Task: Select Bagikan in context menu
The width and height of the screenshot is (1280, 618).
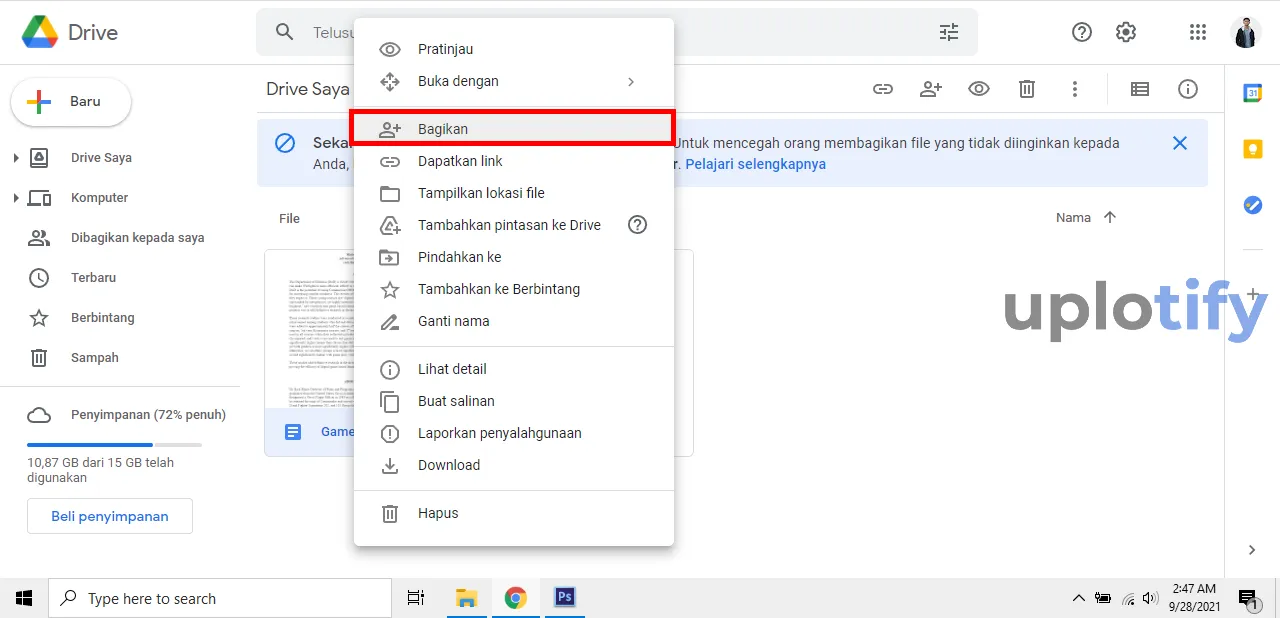Action: pyautogui.click(x=514, y=129)
